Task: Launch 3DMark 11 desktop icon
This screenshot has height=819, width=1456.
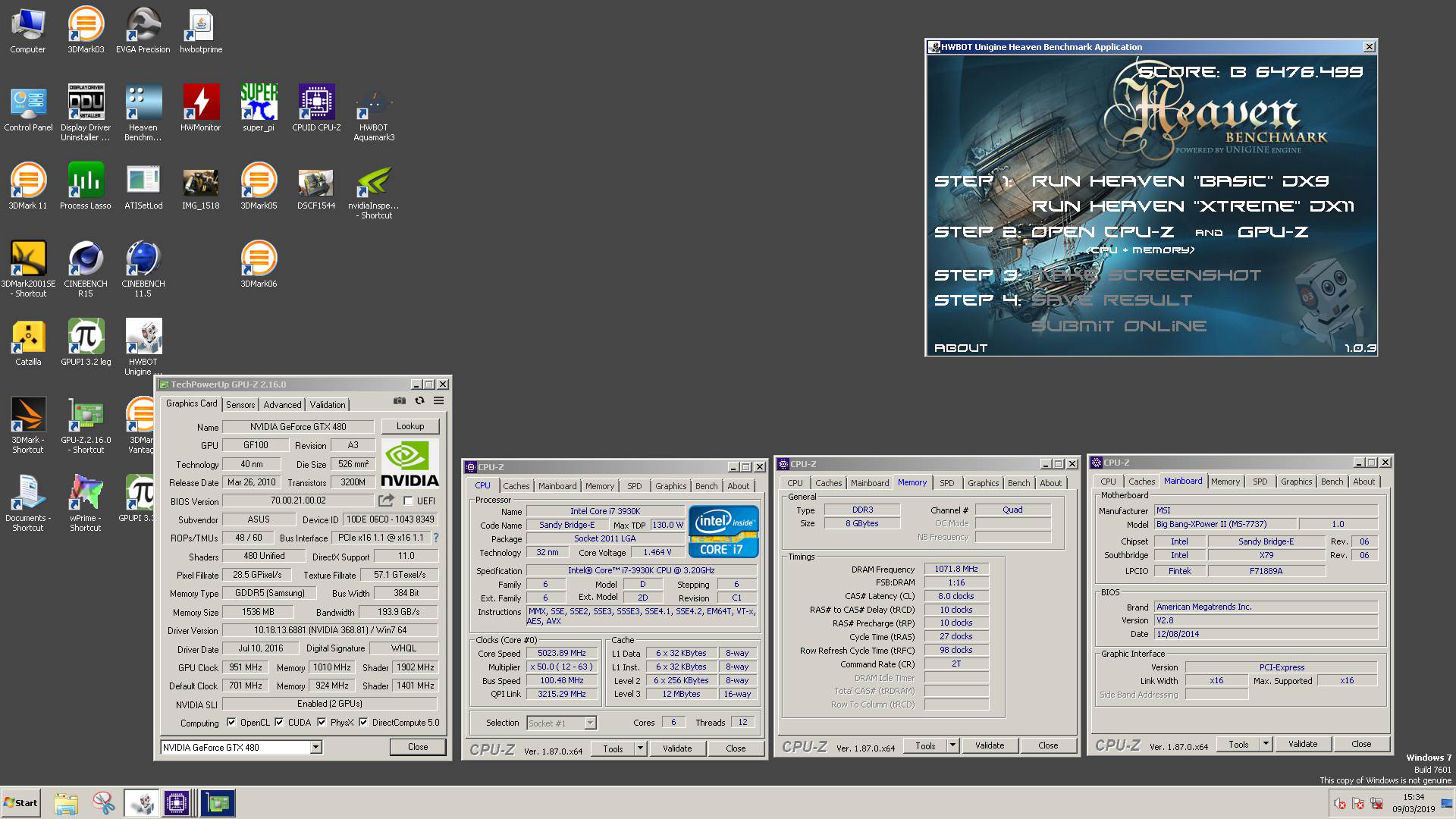Action: [x=28, y=187]
